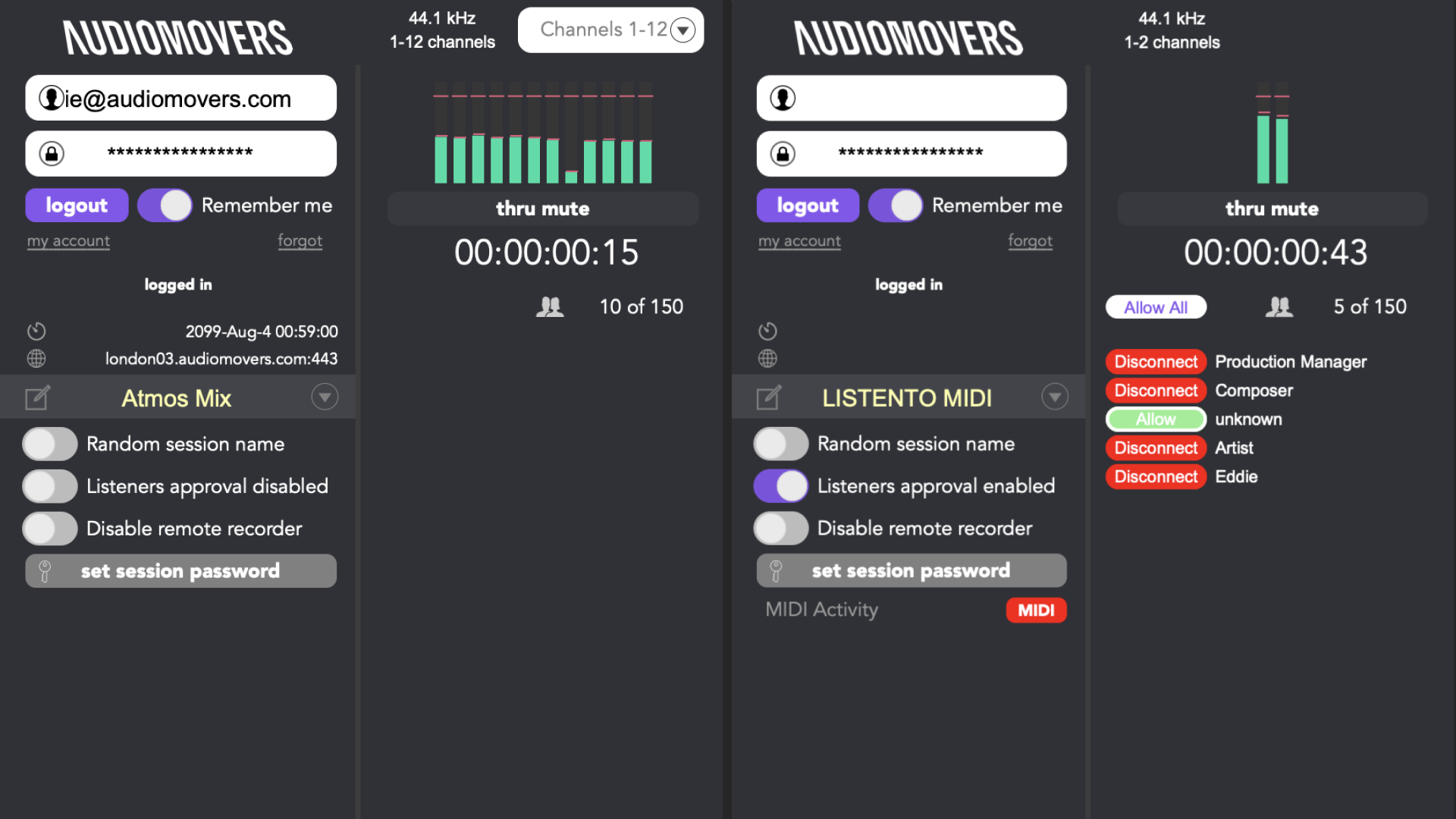Click the clock icon beside 2099-Aug-4 expiry
Image resolution: width=1456 pixels, height=819 pixels.
36,331
